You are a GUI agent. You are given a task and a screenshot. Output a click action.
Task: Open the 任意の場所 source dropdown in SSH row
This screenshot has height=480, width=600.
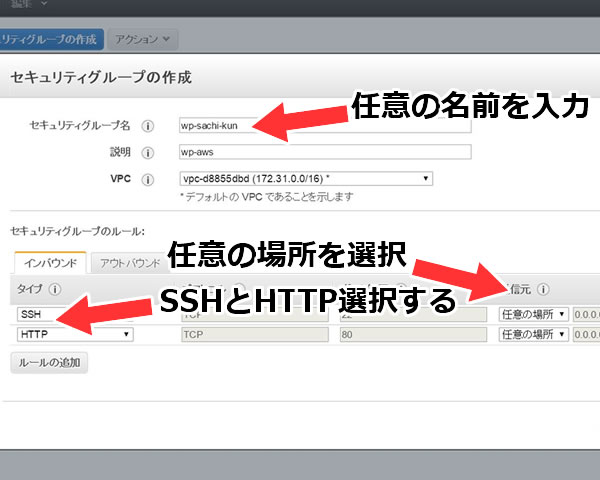pos(533,315)
